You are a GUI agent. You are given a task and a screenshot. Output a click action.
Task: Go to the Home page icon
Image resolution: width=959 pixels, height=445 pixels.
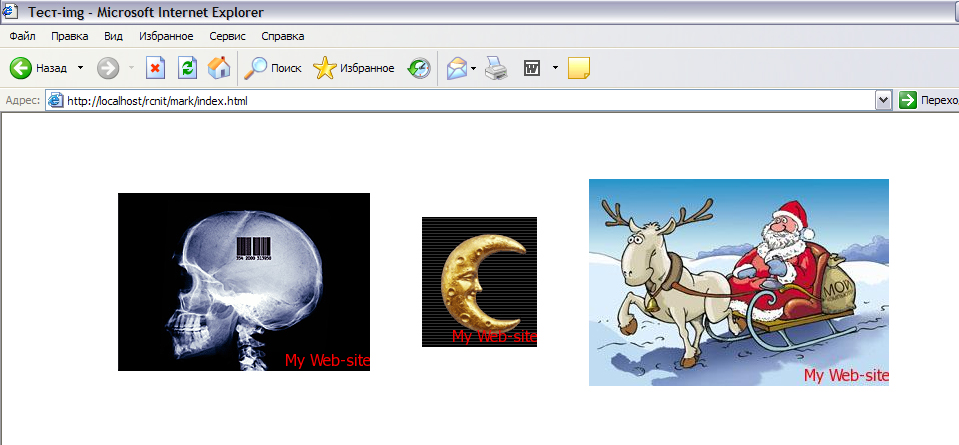tap(219, 68)
